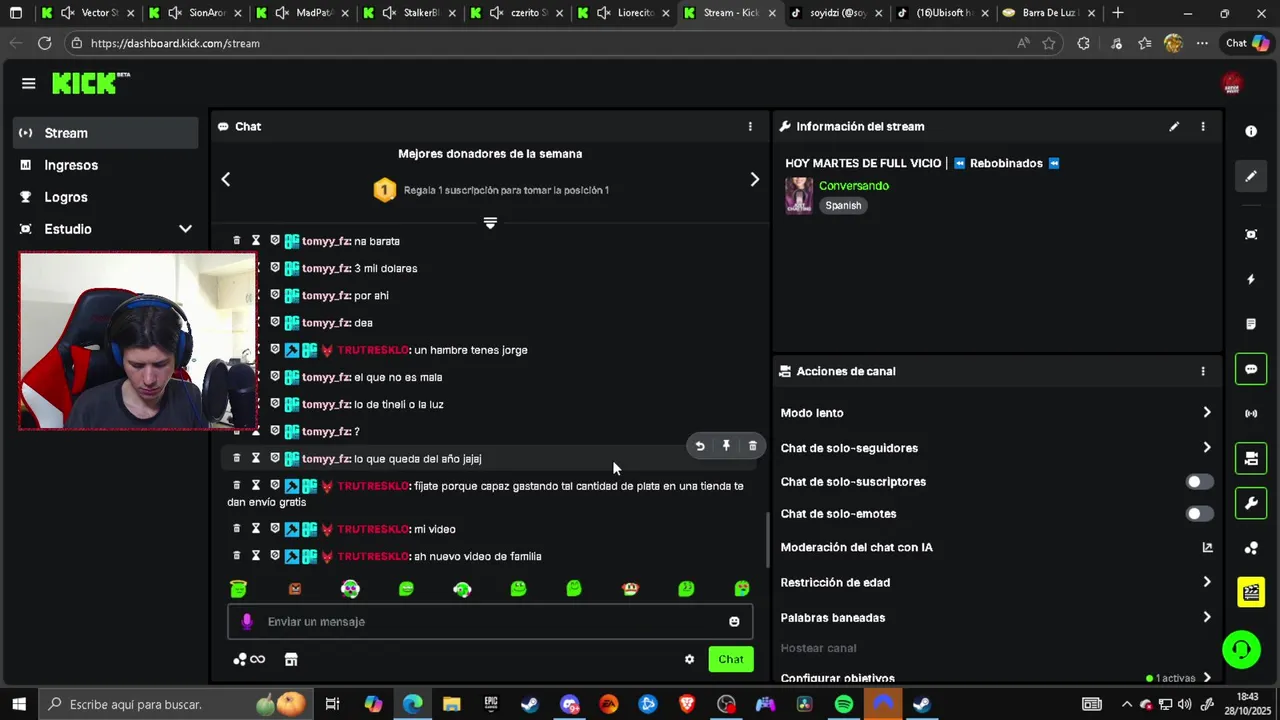Open the chat shop icon

tap(291, 659)
